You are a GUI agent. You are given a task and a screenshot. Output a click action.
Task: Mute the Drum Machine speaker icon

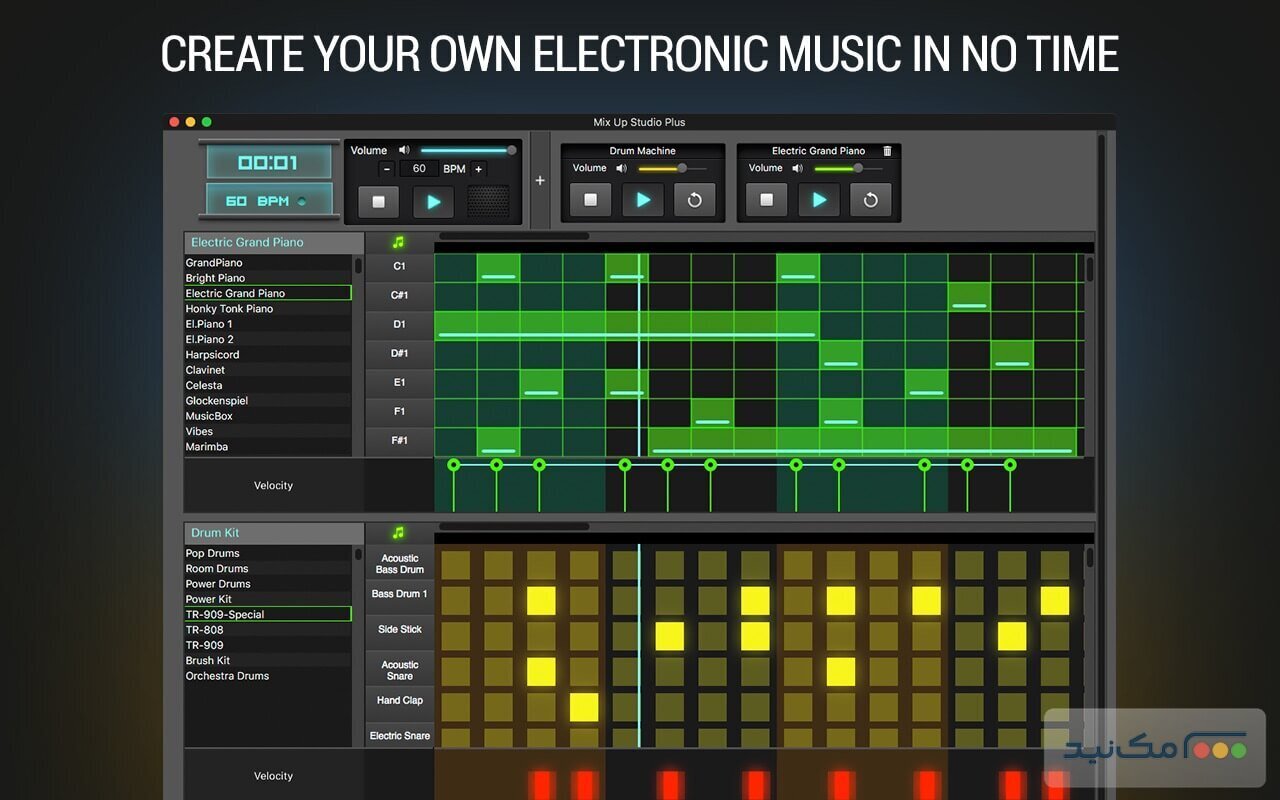[622, 168]
